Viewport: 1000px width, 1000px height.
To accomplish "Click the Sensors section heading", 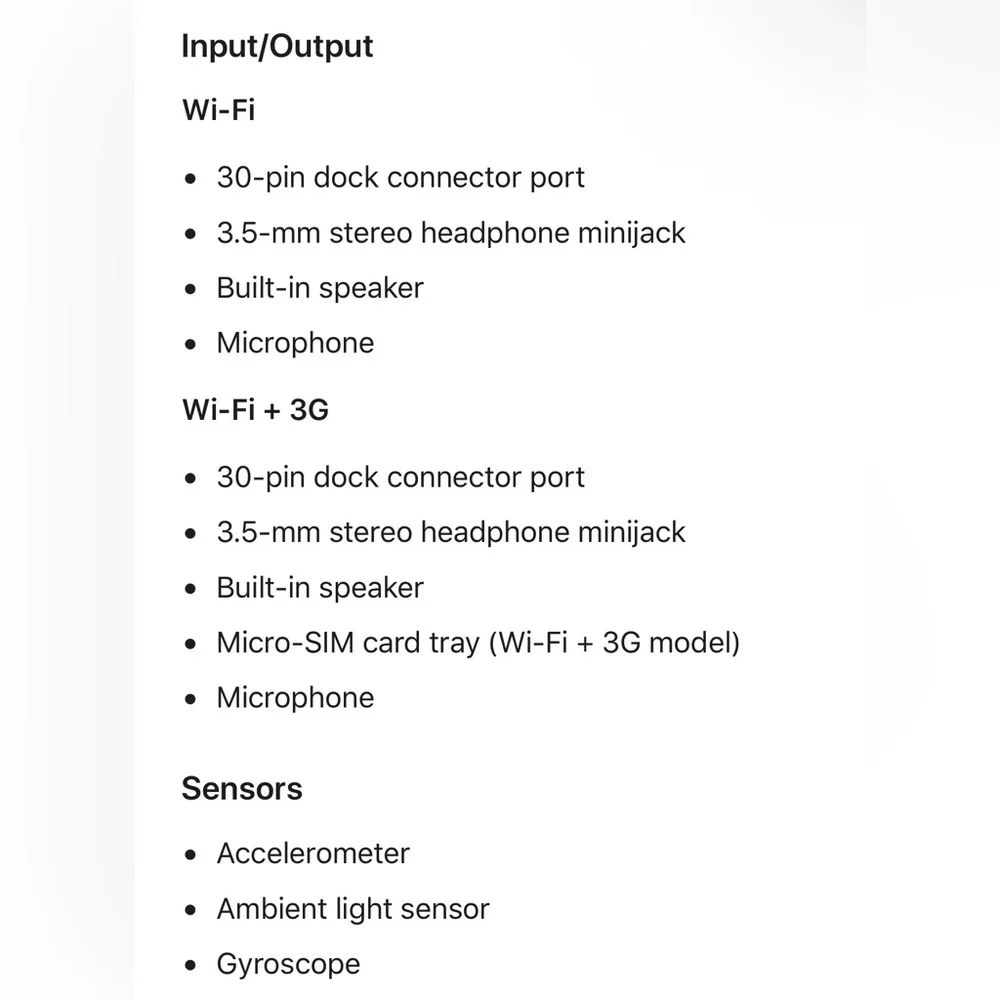I will point(242,788).
